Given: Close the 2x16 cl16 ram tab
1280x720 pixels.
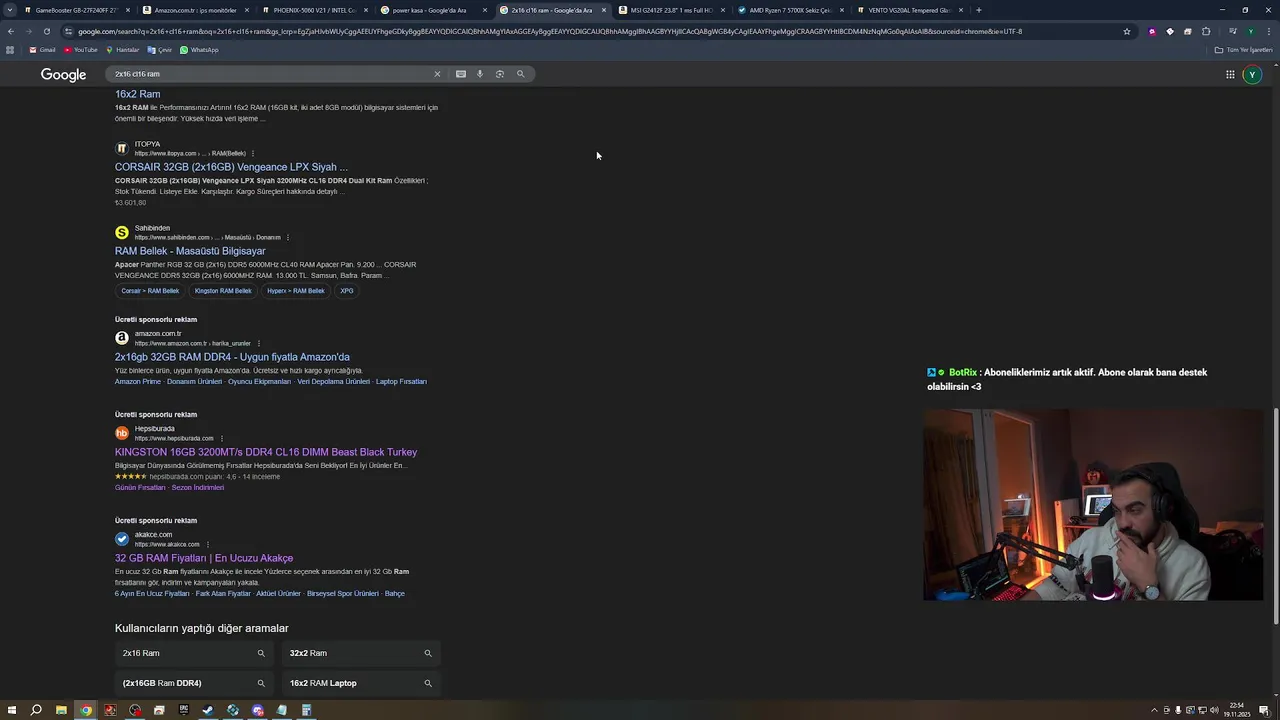Looking at the screenshot, I should pyautogui.click(x=603, y=10).
